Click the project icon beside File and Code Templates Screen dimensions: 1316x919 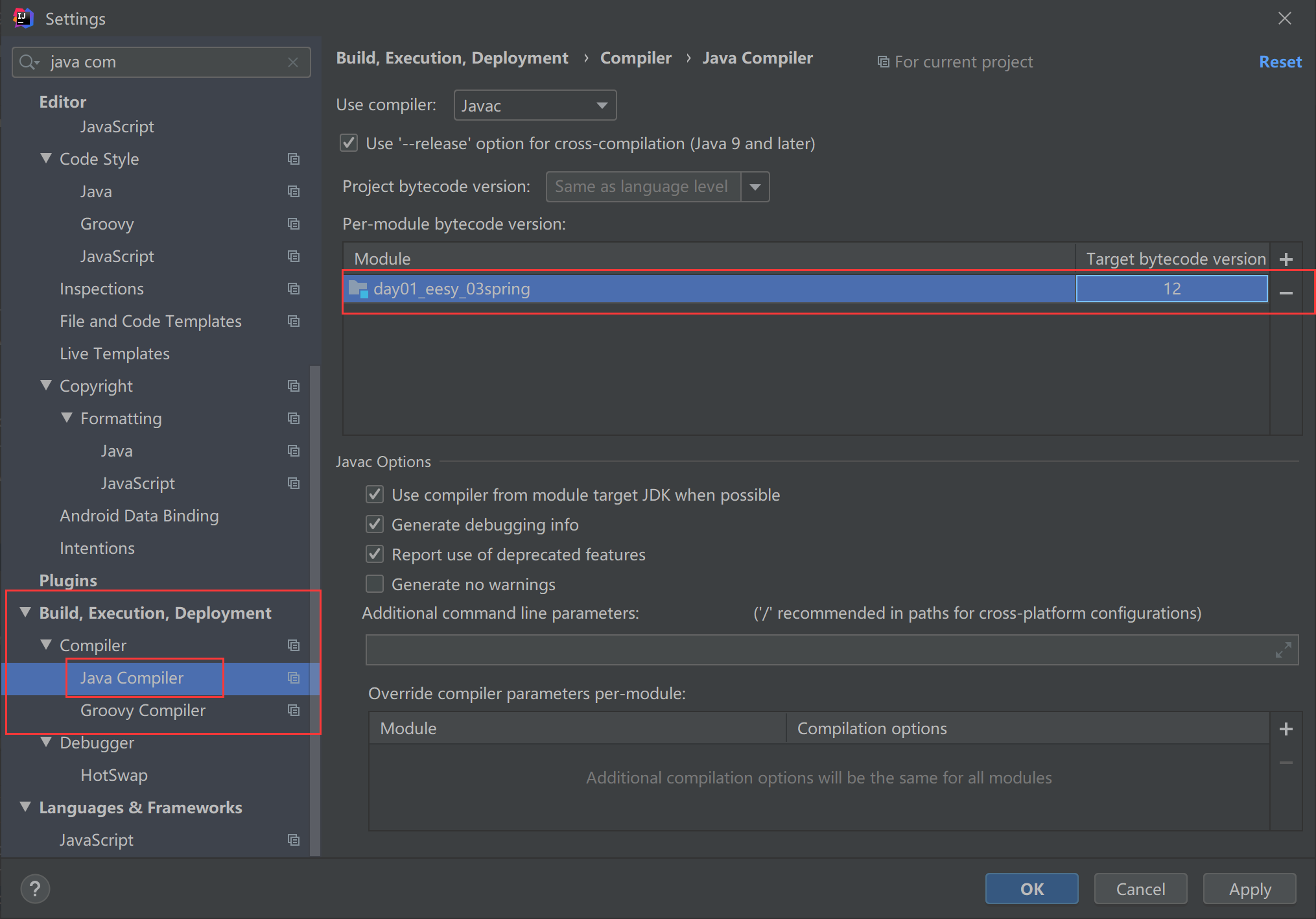[294, 321]
